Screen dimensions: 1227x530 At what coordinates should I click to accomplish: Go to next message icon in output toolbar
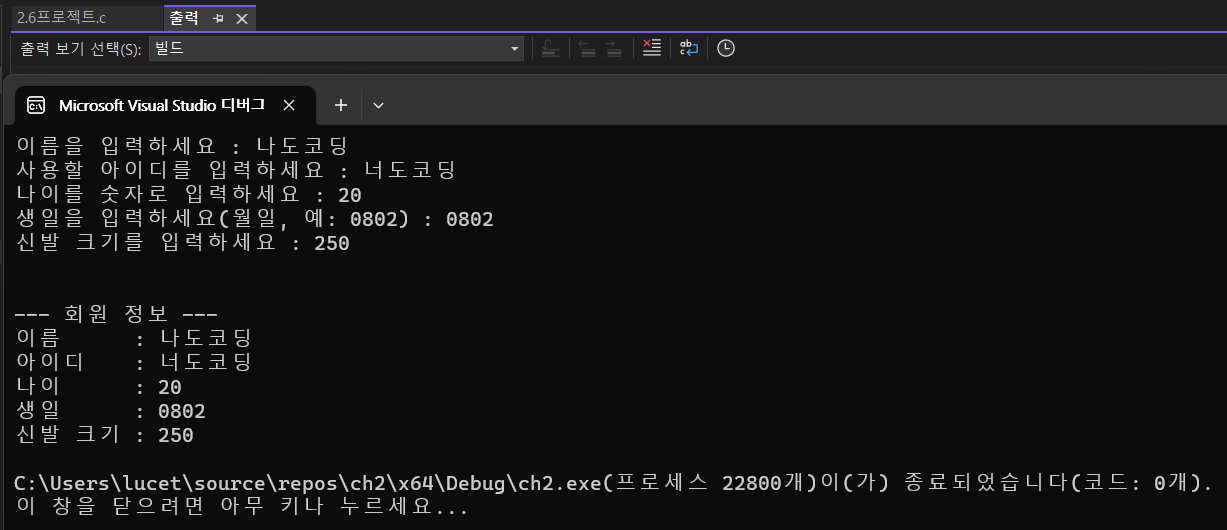(613, 48)
